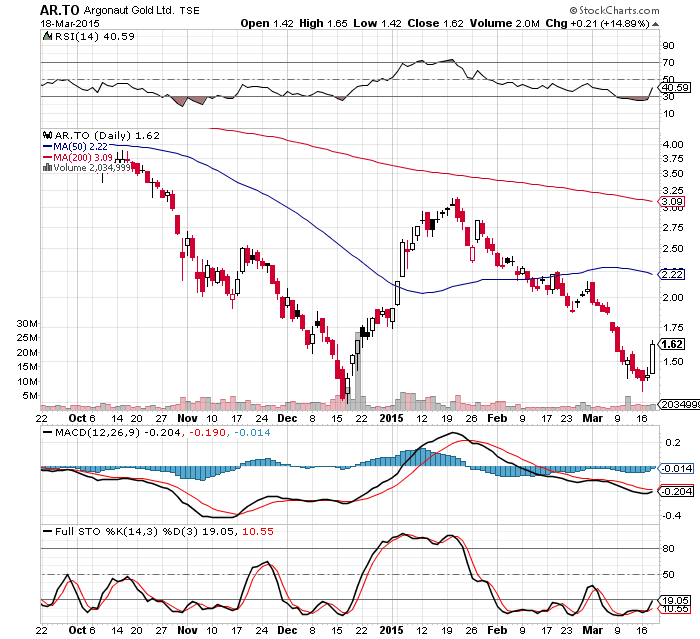This screenshot has width=700, height=639.
Task: Click the -0.190 MACD signal value in legend
Action: tap(208, 433)
